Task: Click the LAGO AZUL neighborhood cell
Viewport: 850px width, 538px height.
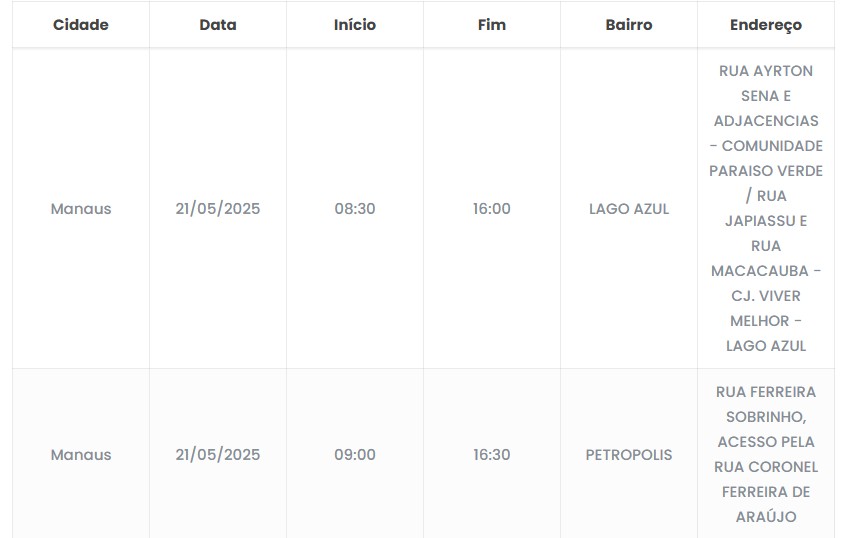Action: [x=629, y=209]
